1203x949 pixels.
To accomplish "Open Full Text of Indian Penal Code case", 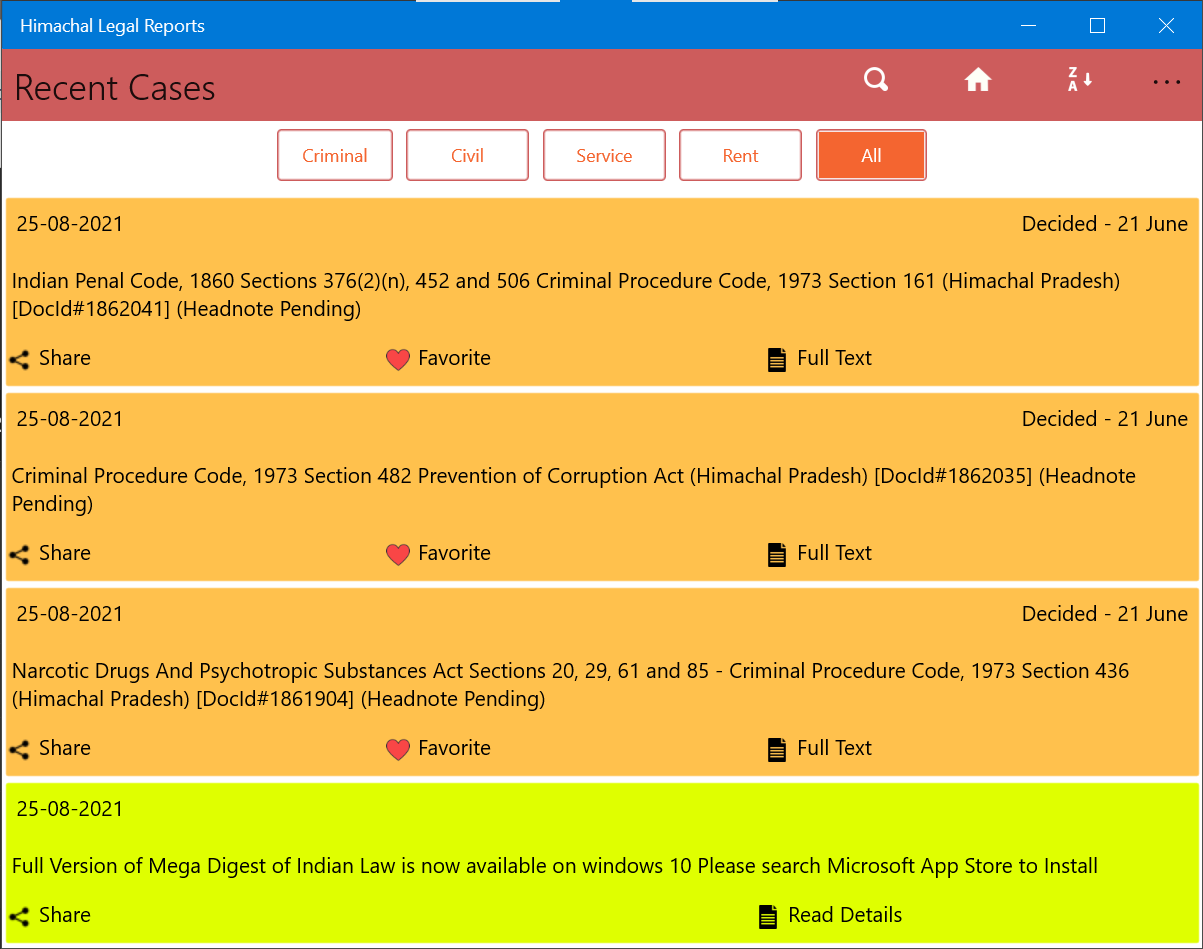I will point(835,358).
